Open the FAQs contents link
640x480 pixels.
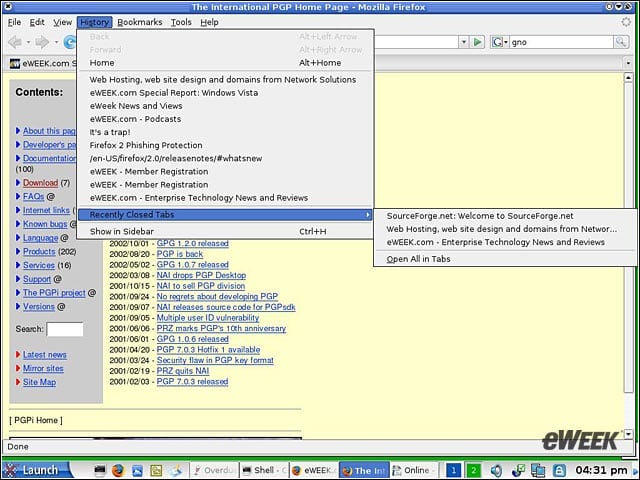(x=33, y=197)
